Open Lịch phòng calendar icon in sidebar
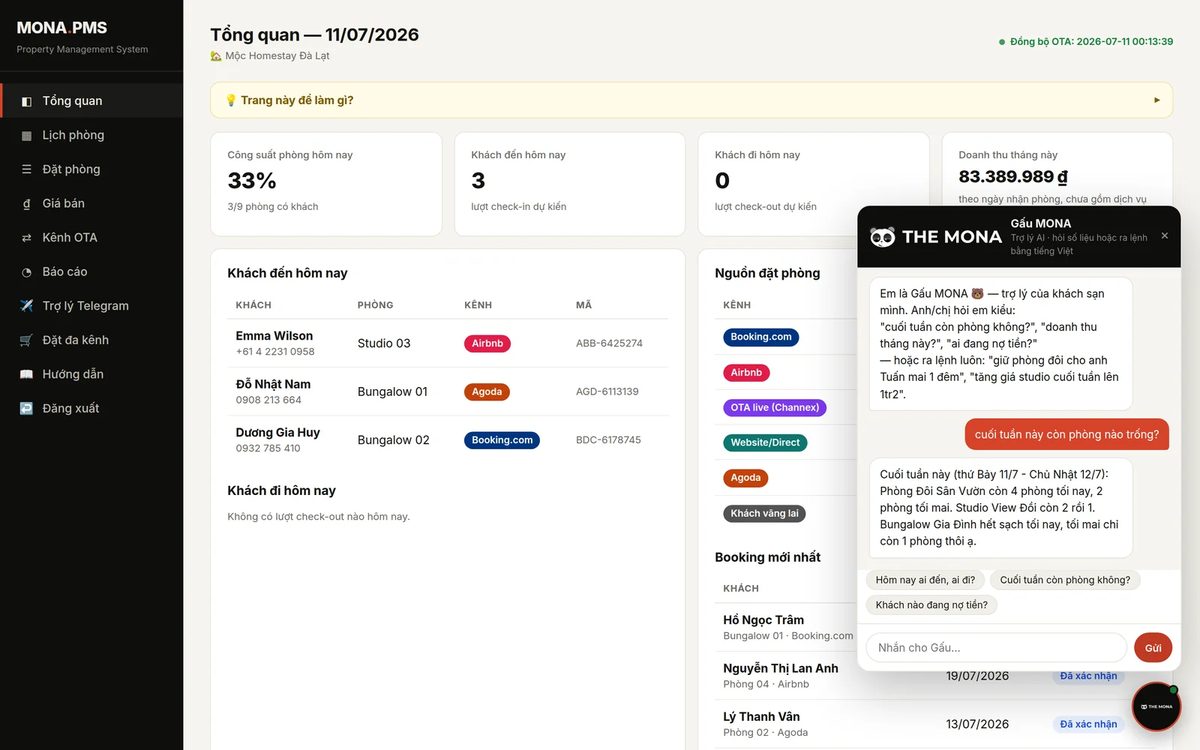1200x750 pixels. (26, 135)
